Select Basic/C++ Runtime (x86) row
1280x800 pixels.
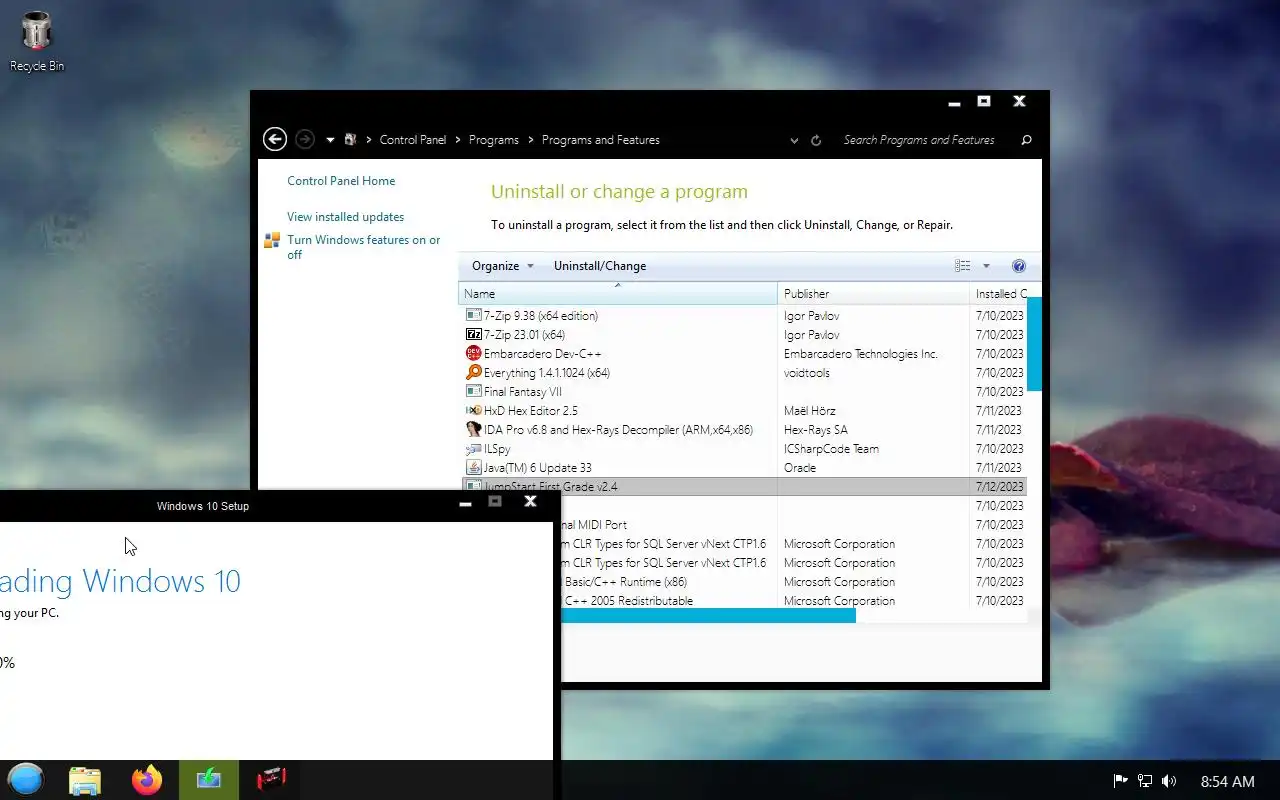point(794,582)
